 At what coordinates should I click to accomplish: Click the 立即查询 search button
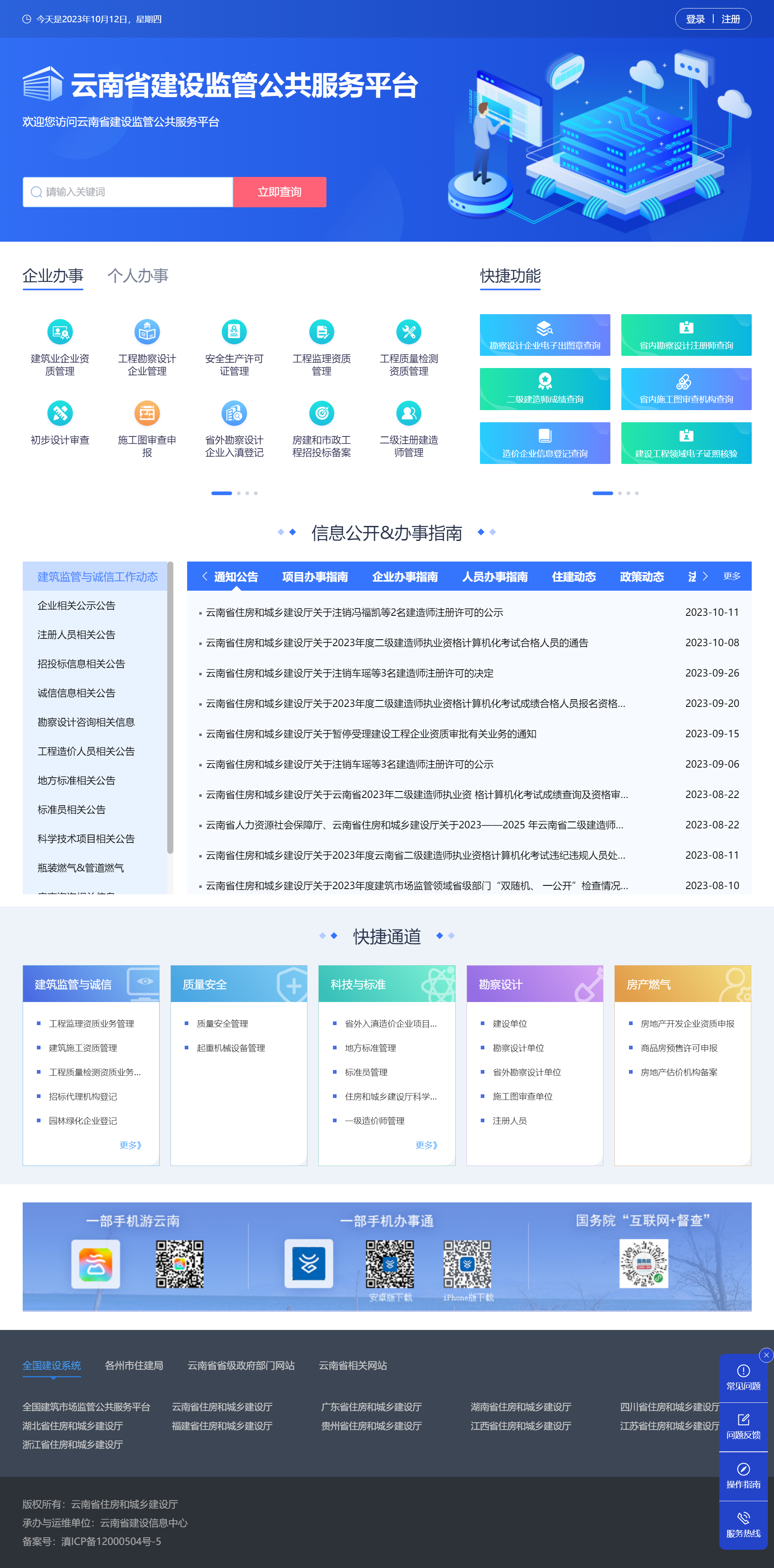pyautogui.click(x=279, y=192)
